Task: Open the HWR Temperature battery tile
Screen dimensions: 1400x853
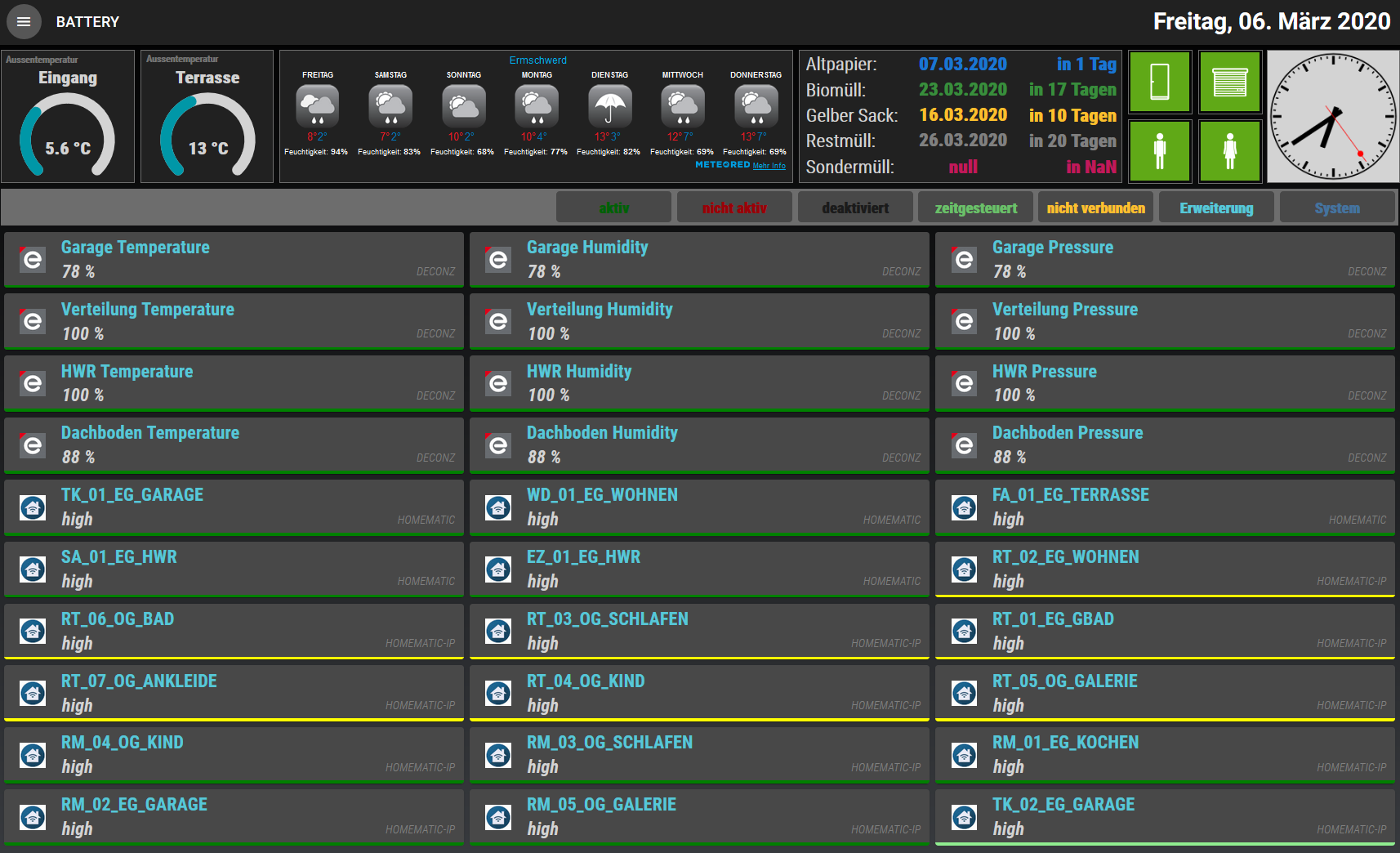Action: click(234, 383)
